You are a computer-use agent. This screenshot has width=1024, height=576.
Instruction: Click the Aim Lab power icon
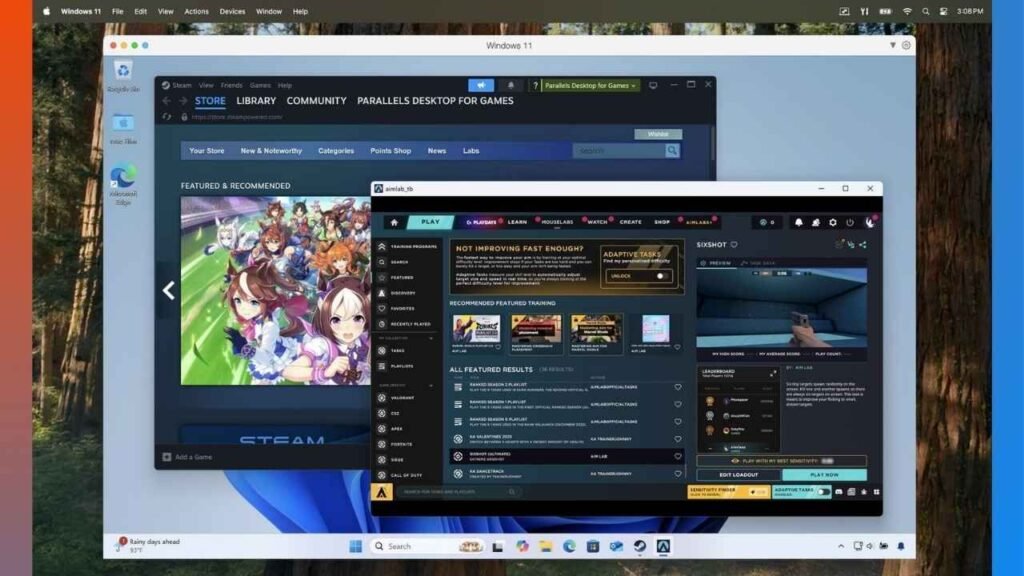pyautogui.click(x=850, y=222)
